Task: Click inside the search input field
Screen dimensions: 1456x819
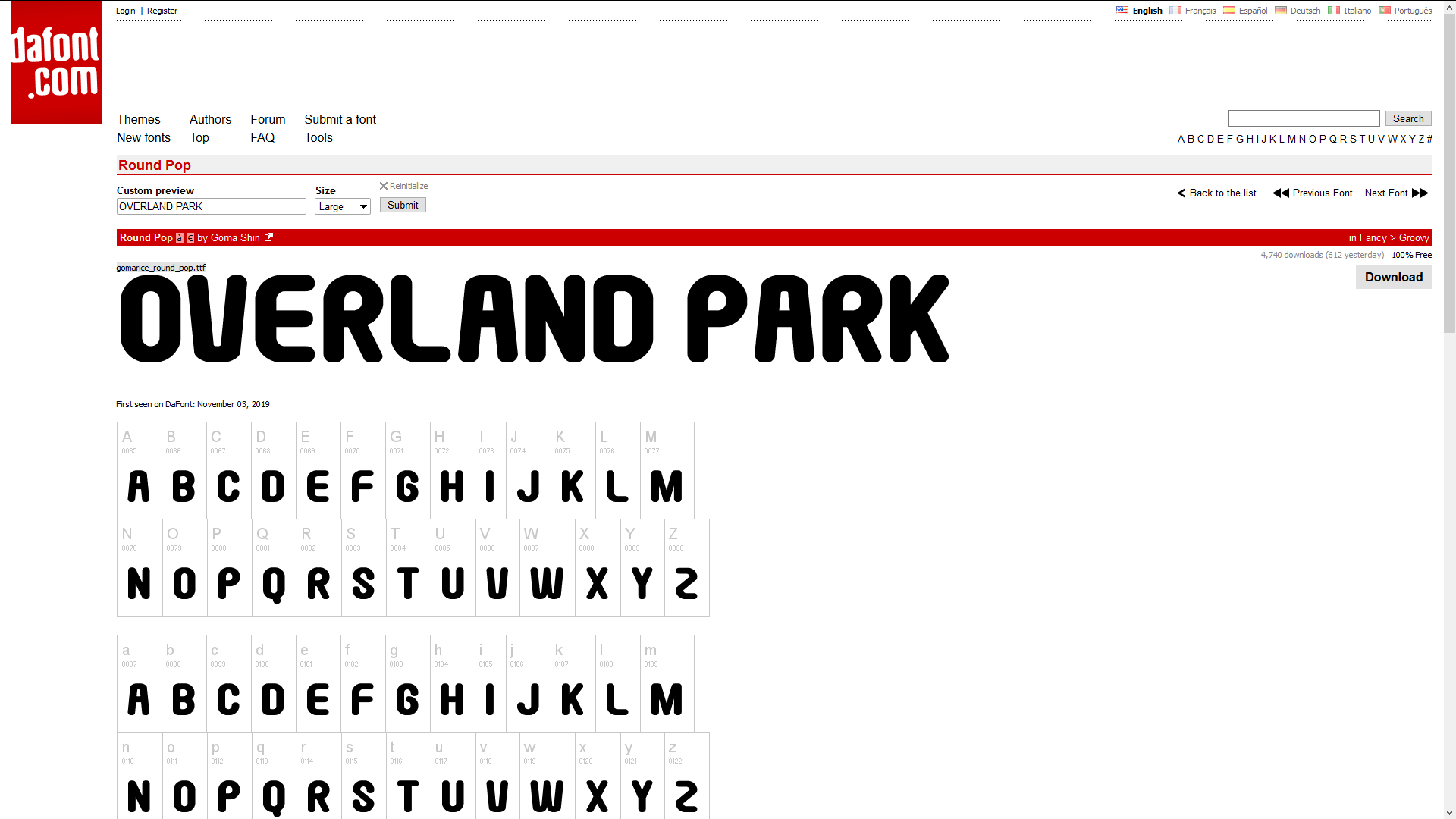Action: 1303,118
